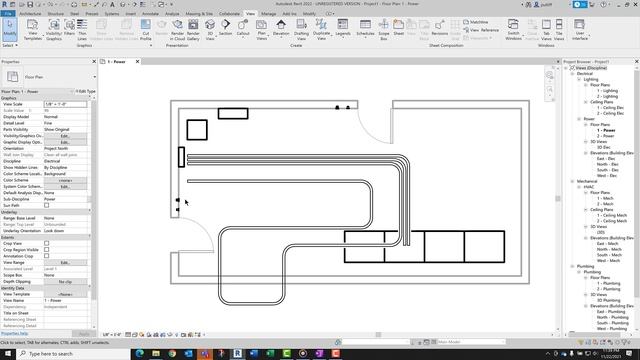Click Edit Type in Properties
Viewport: 640px width, 360px height.
(x=85, y=91)
